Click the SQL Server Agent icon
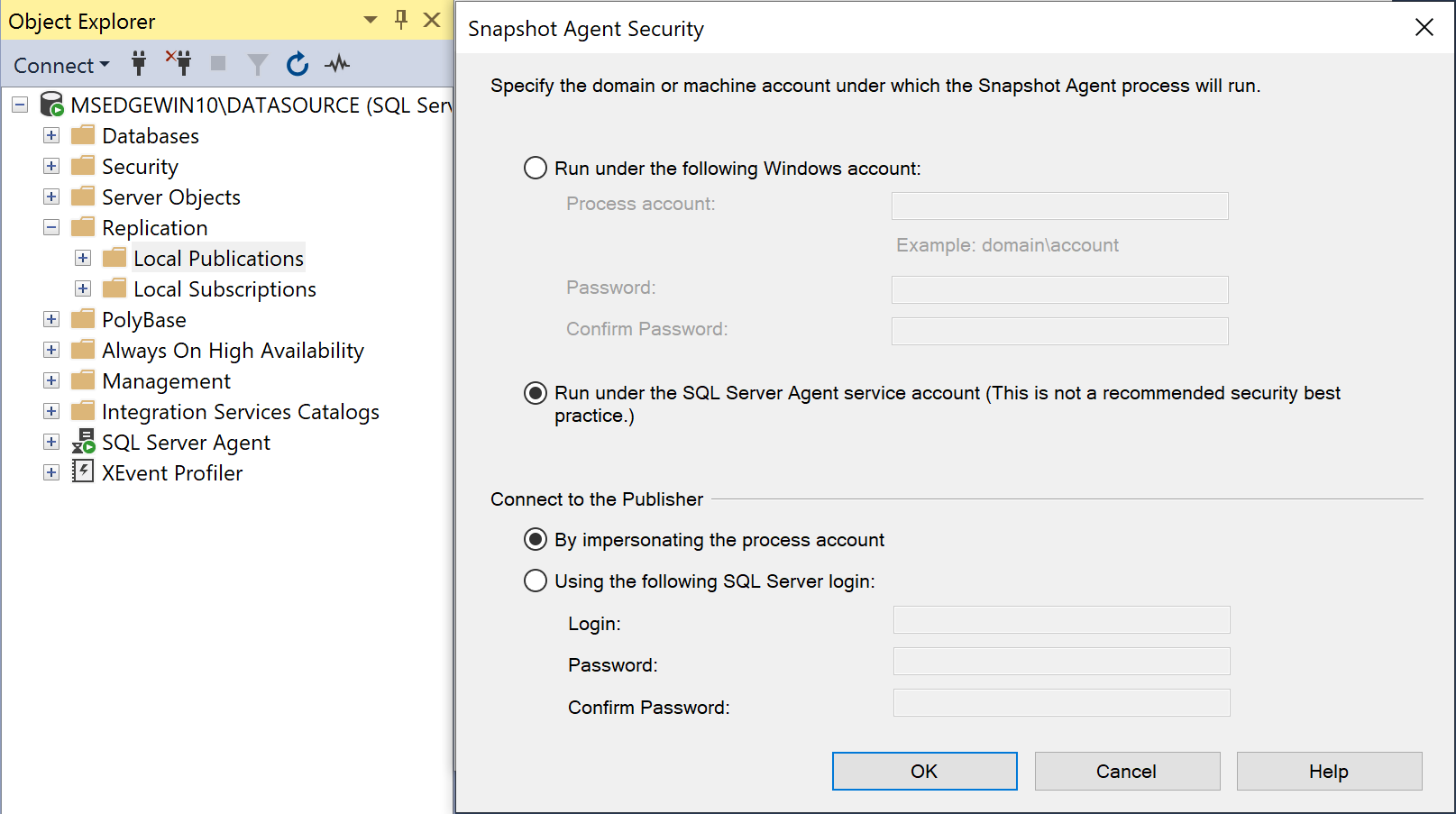Screen dimensions: 1456x814 (83, 442)
